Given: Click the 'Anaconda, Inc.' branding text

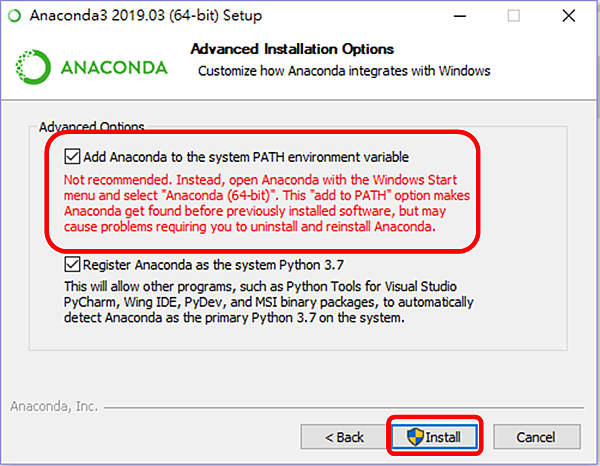Looking at the screenshot, I should [54, 406].
